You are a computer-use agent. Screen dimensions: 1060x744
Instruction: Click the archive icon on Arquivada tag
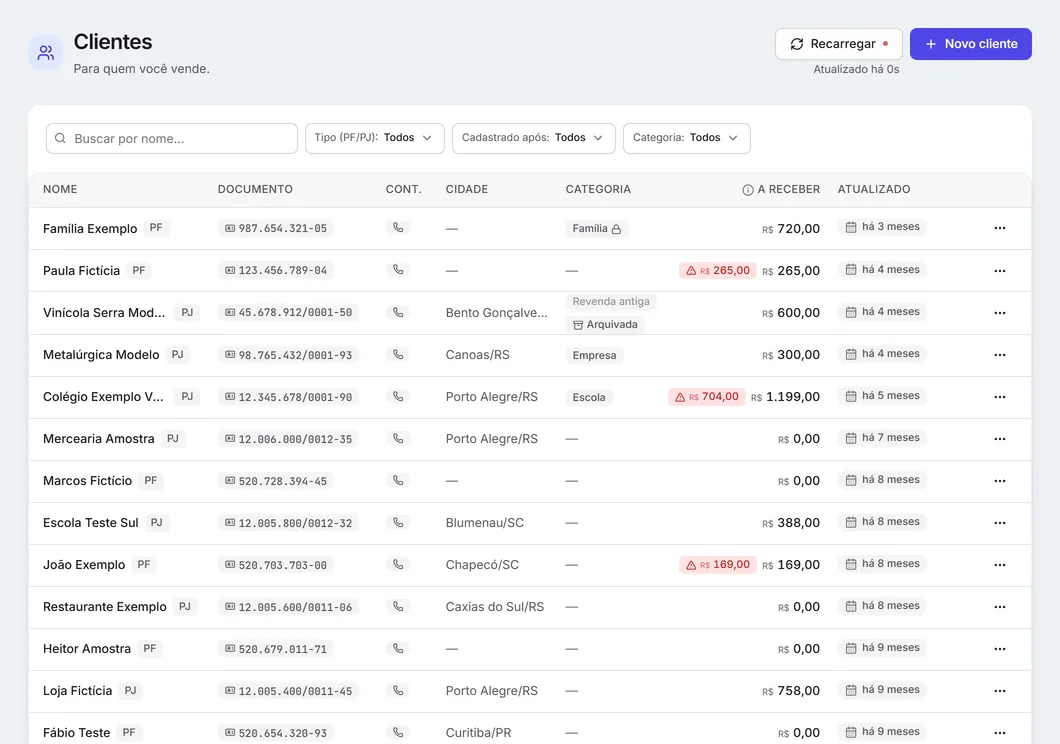pos(578,325)
